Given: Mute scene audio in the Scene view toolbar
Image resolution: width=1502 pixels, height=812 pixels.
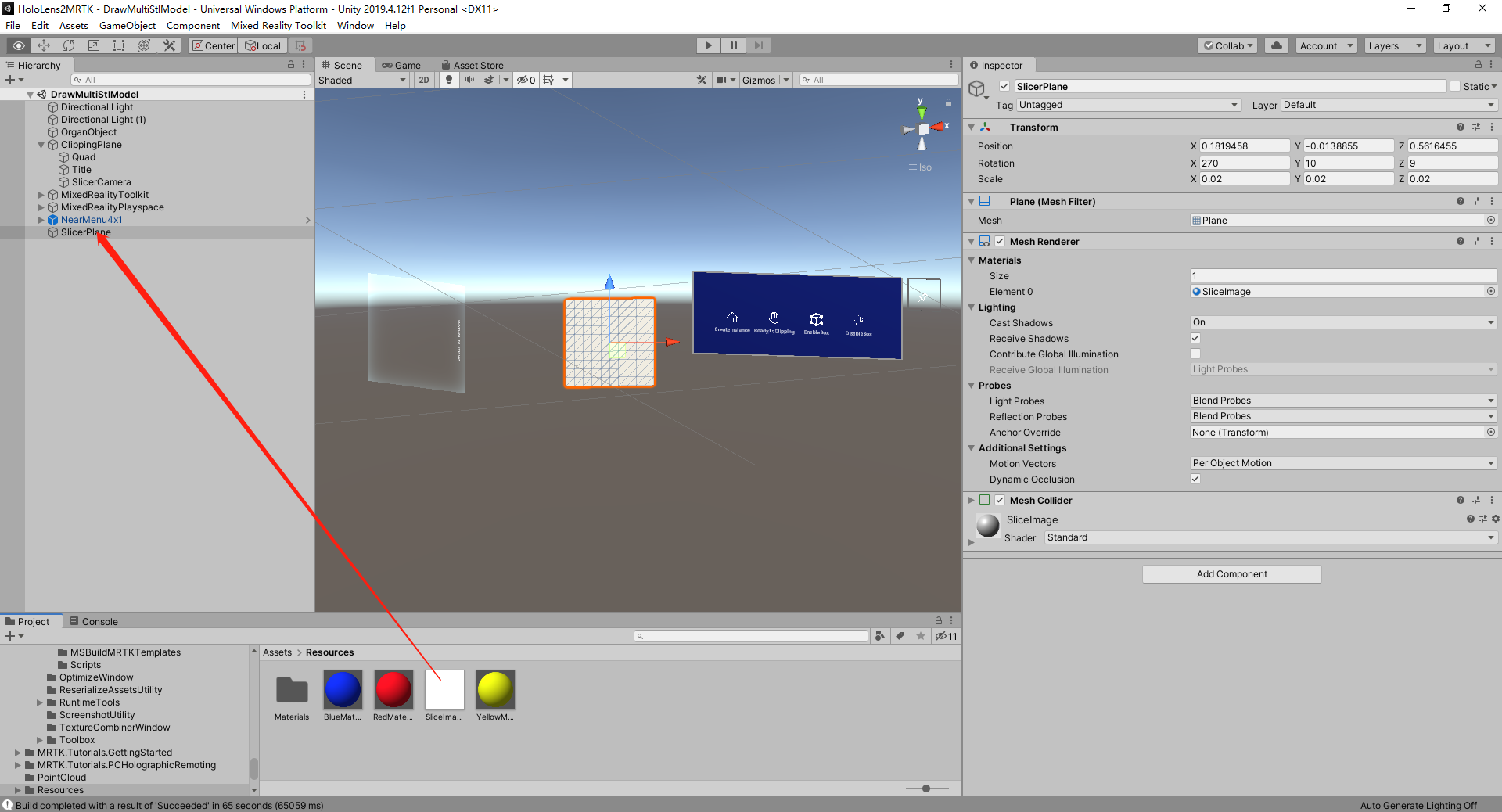Looking at the screenshot, I should 469,80.
